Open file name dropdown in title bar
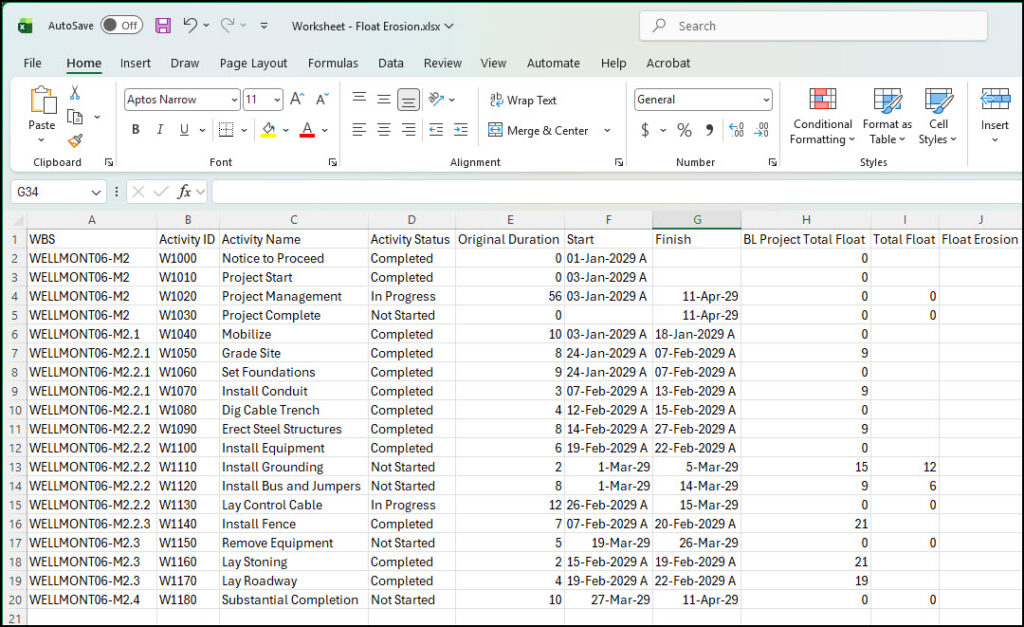 [449, 26]
